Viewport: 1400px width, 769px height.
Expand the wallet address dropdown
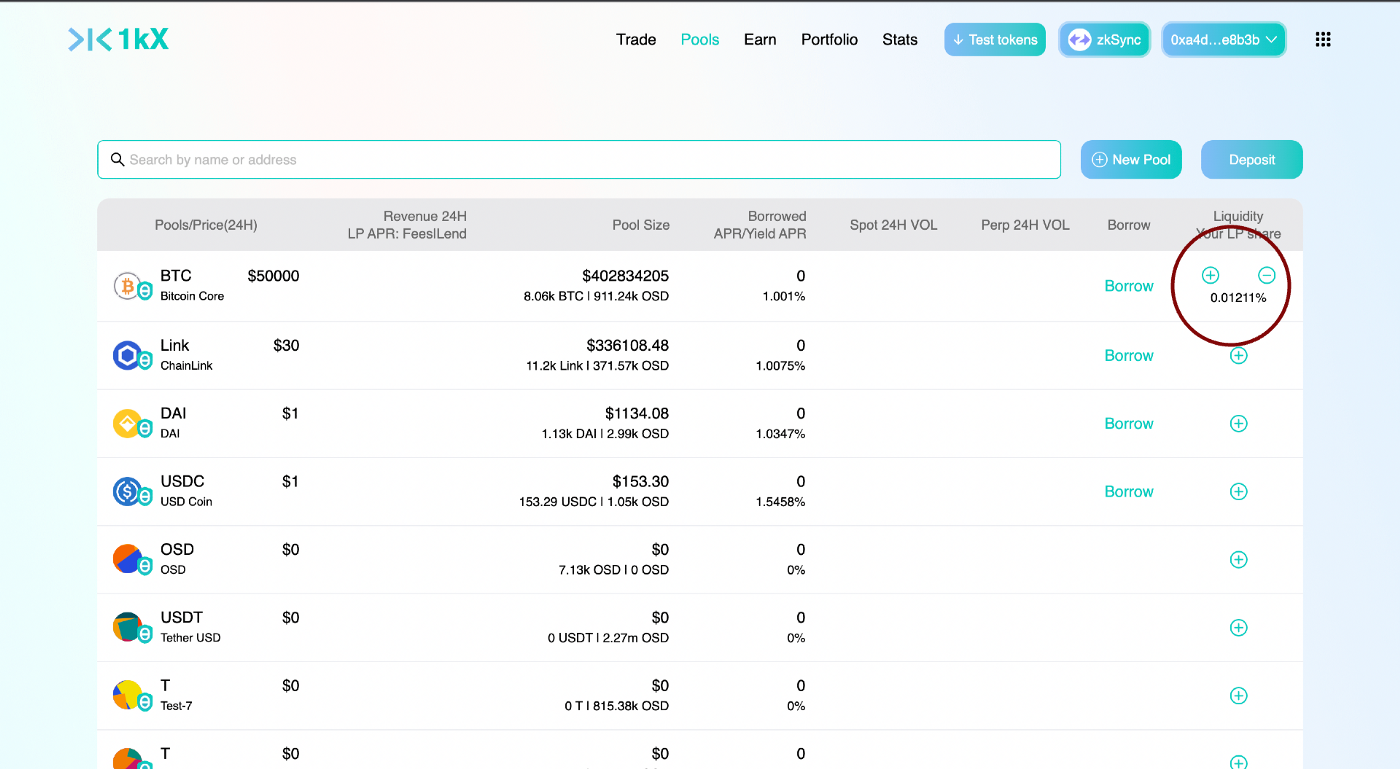[1224, 40]
